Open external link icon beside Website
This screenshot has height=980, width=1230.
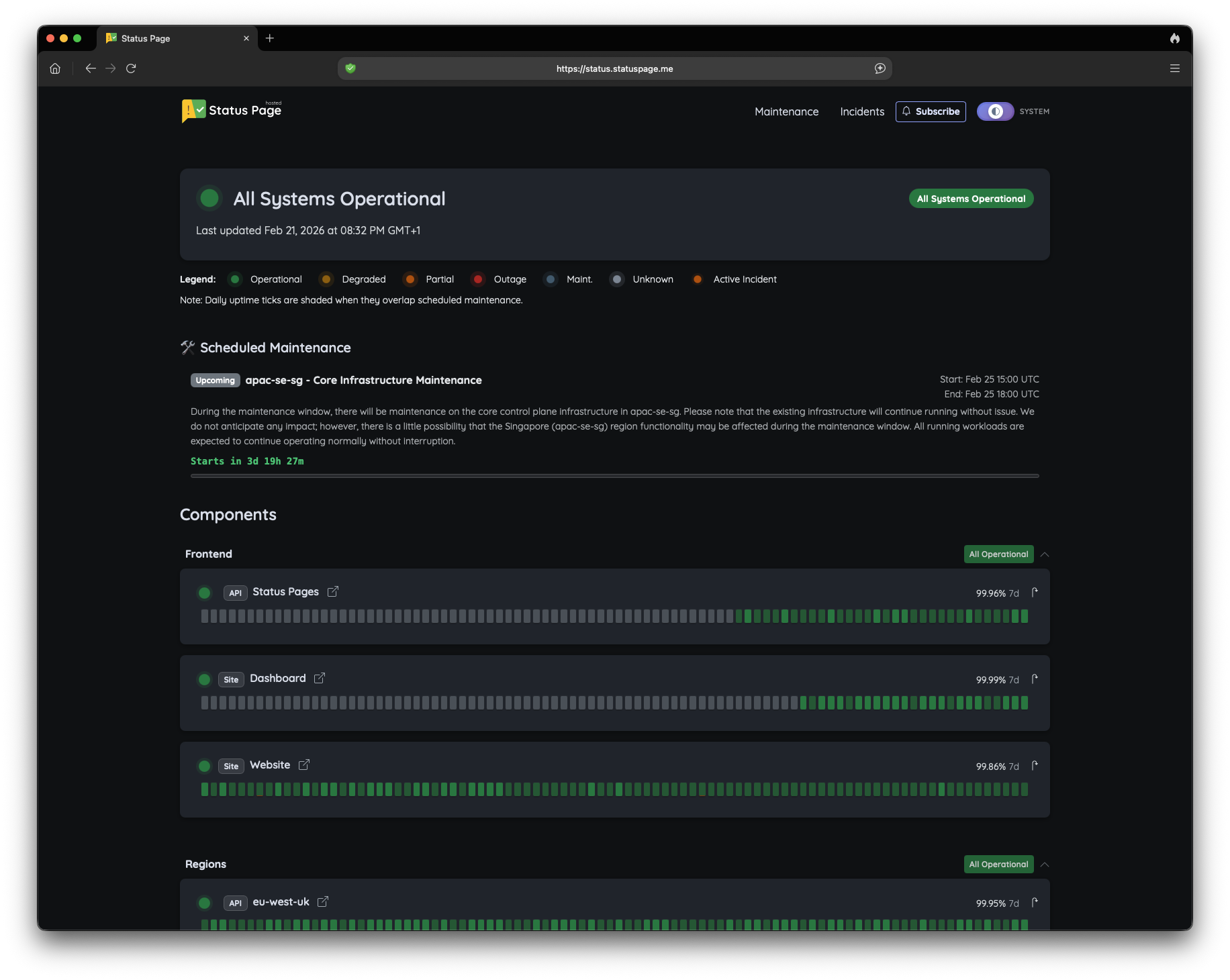pos(304,765)
